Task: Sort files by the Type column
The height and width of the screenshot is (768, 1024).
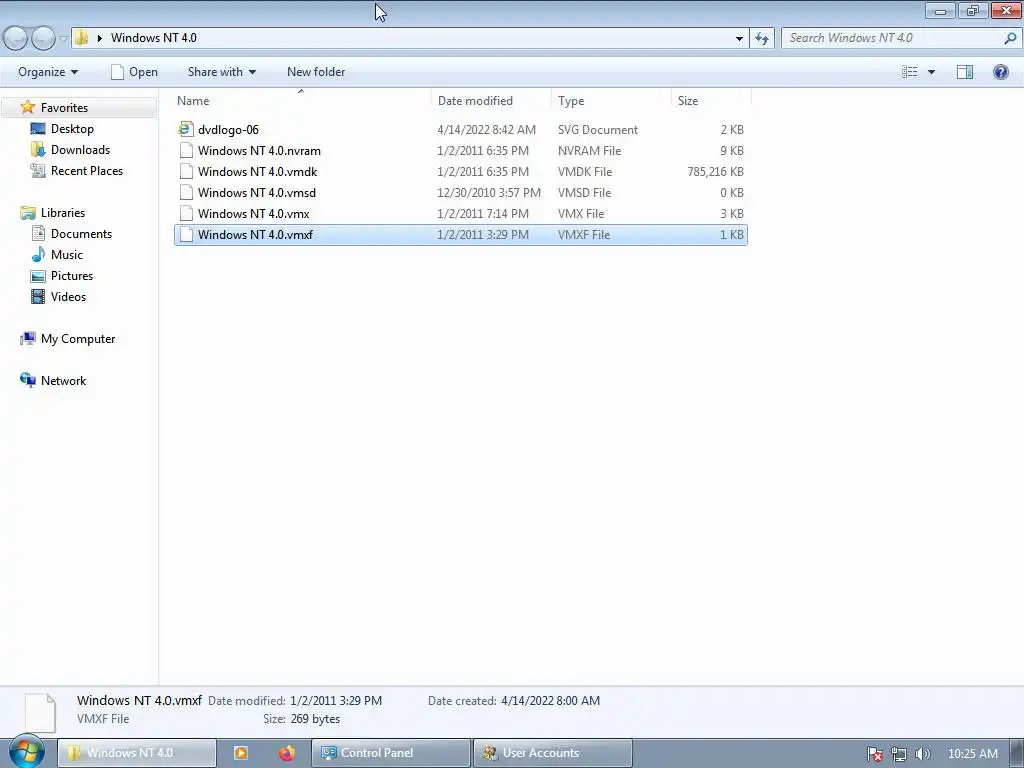Action: [x=611, y=101]
